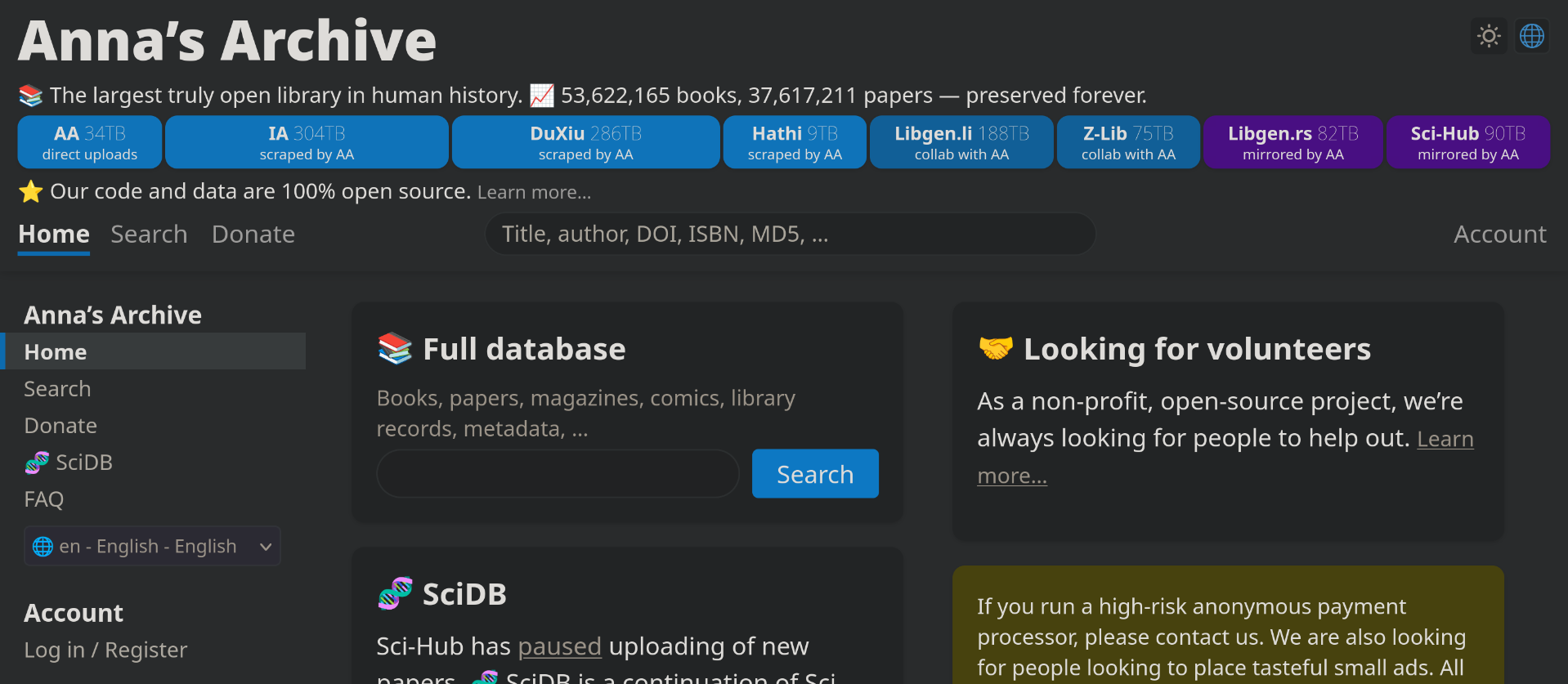The height and width of the screenshot is (684, 1568).
Task: Click the chart icon before book count
Action: click(x=542, y=96)
